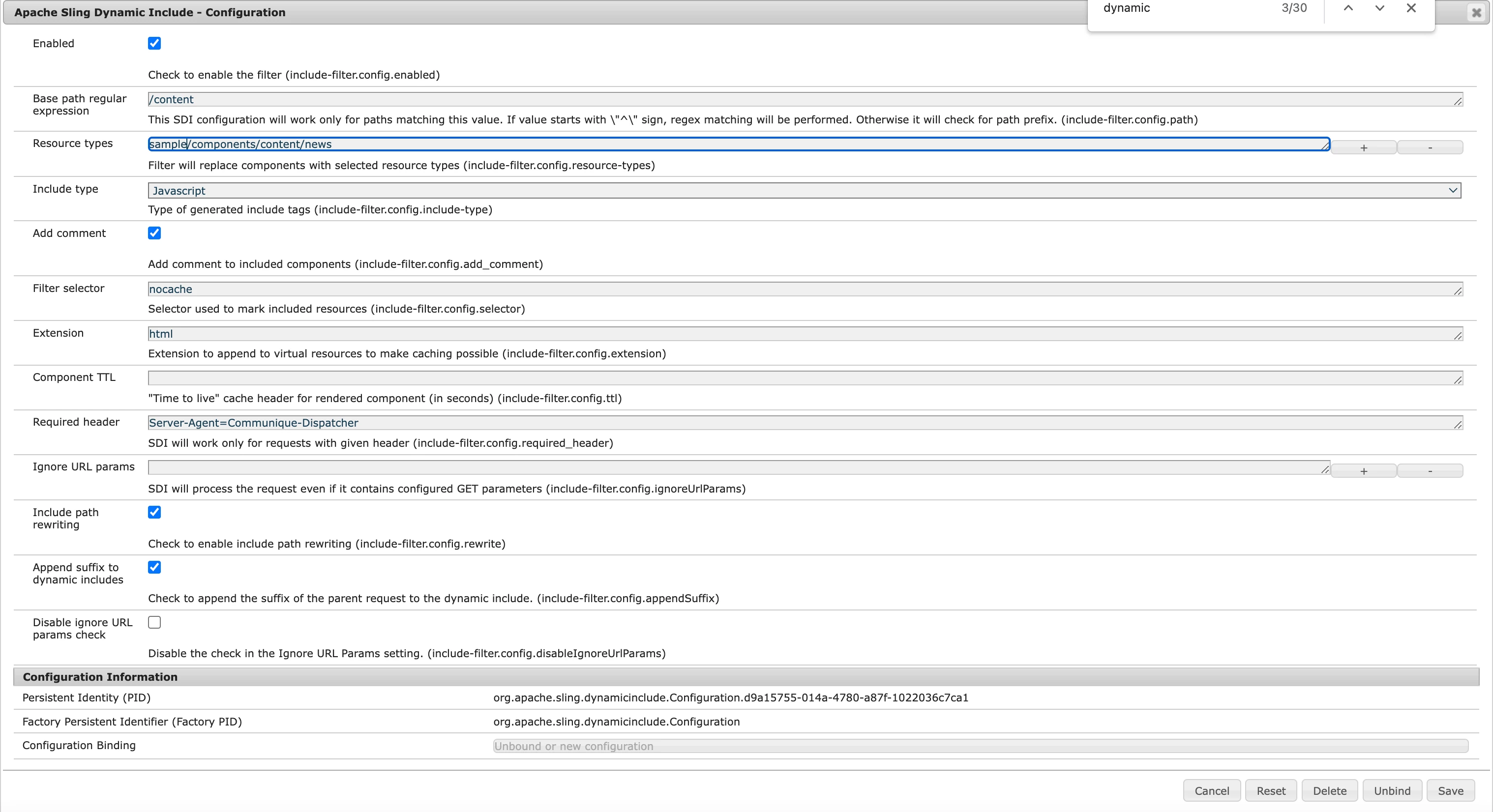
Task: Click the Unbind button
Action: 1392,790
